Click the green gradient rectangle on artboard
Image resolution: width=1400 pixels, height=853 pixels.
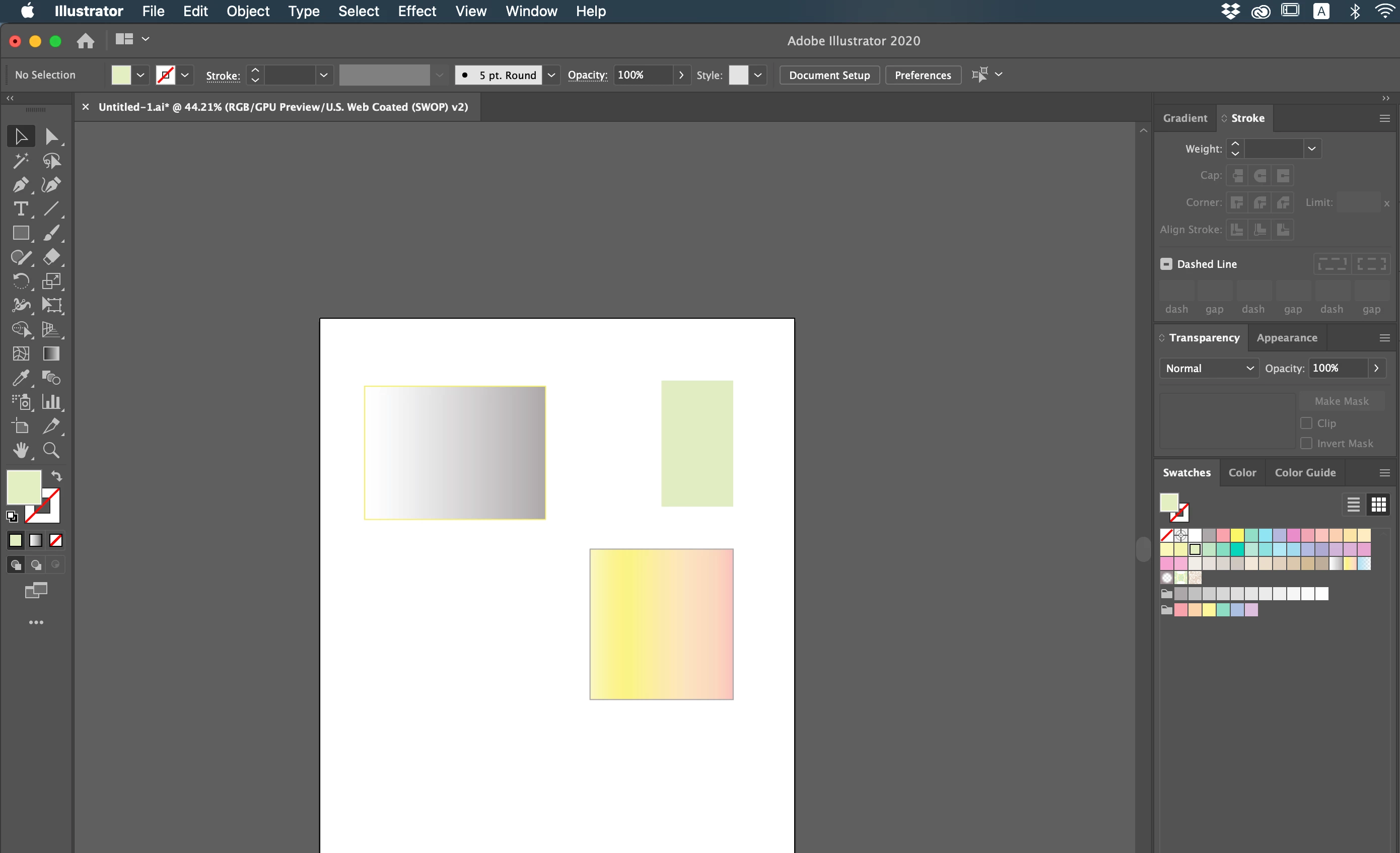[x=696, y=443]
